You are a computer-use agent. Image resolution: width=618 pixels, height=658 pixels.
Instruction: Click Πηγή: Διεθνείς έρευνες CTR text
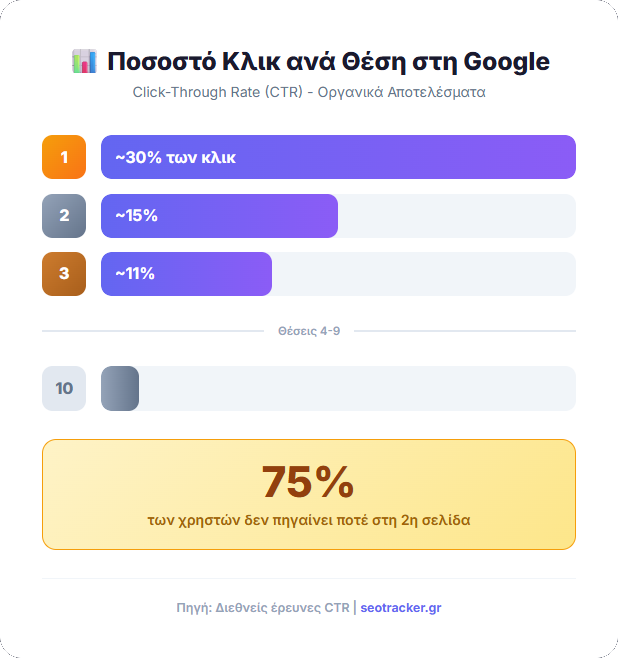click(x=262, y=607)
